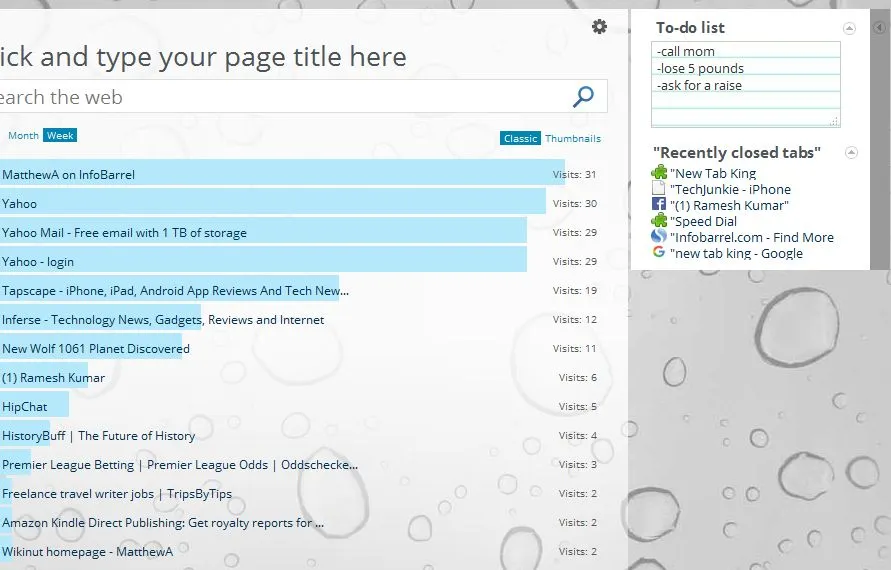The image size is (891, 570).
Task: Click the To-do list heading
Action: [x=690, y=27]
